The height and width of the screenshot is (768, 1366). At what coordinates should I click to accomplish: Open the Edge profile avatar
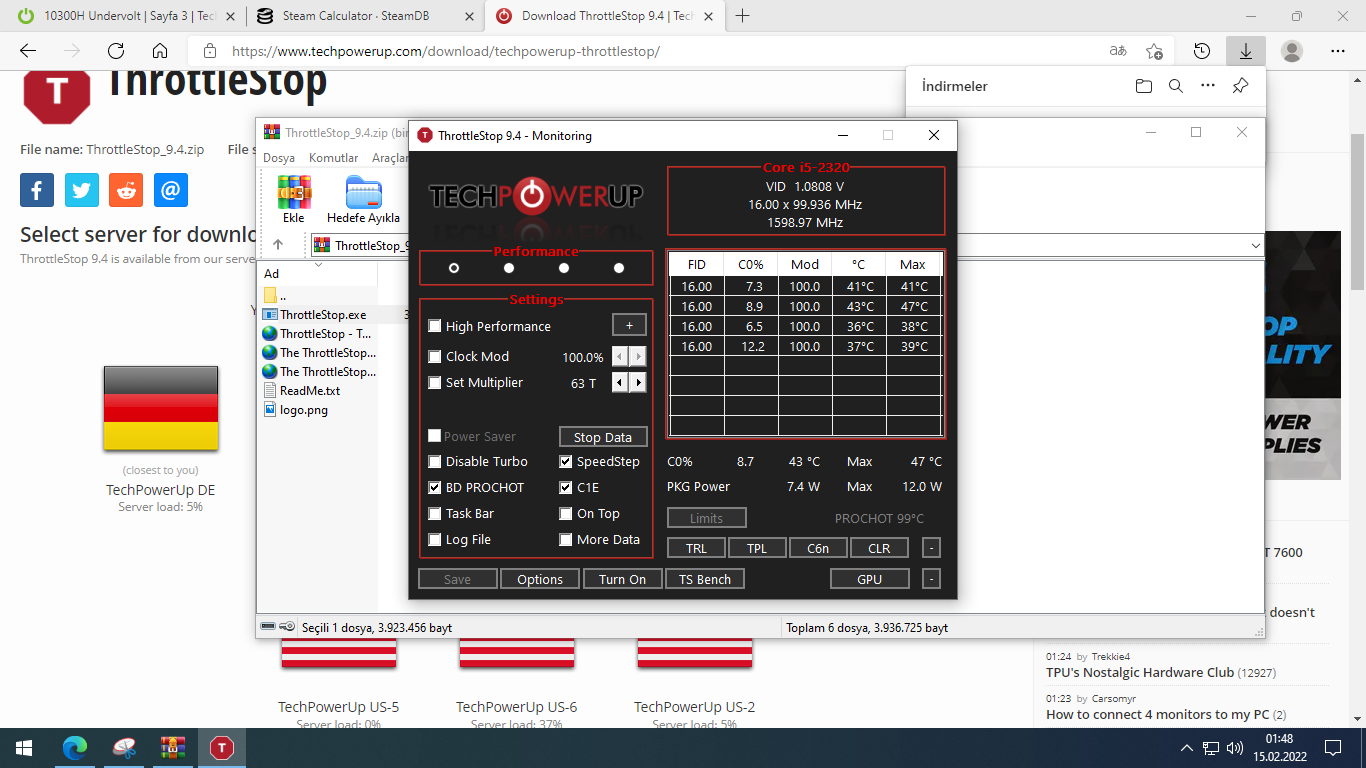(1292, 51)
